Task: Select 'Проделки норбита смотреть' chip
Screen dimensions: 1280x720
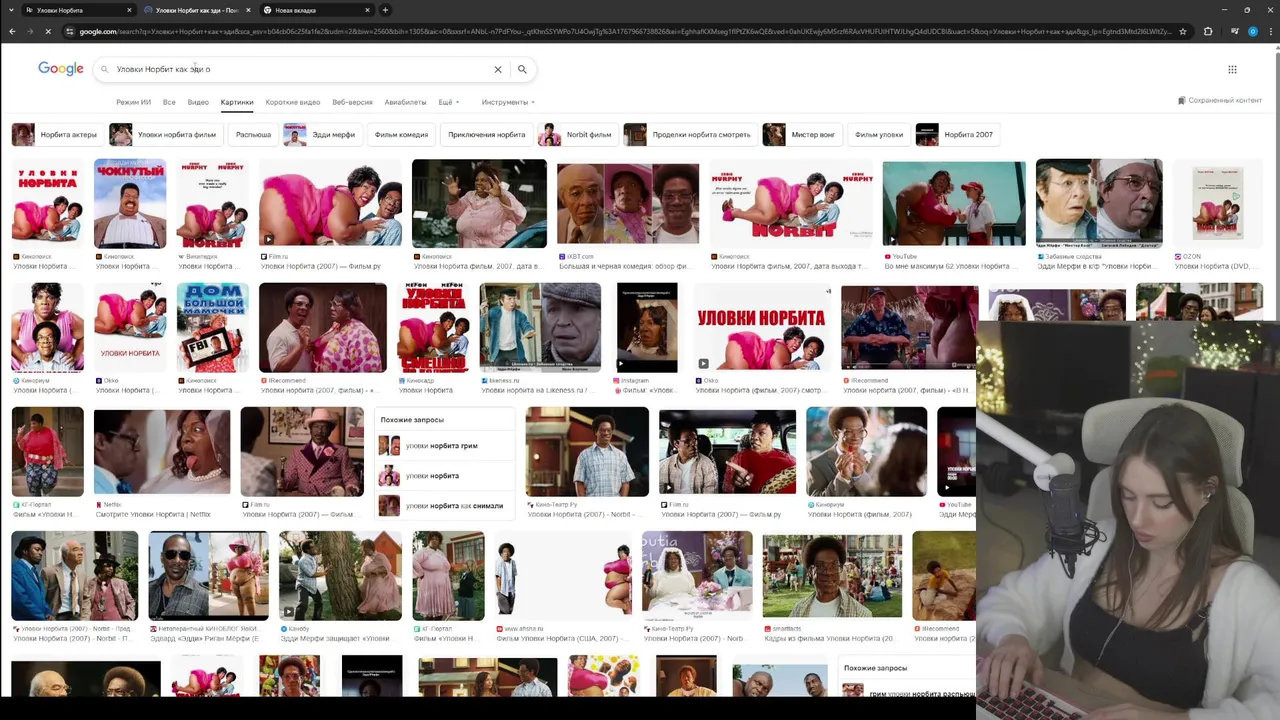Action: pyautogui.click(x=689, y=134)
